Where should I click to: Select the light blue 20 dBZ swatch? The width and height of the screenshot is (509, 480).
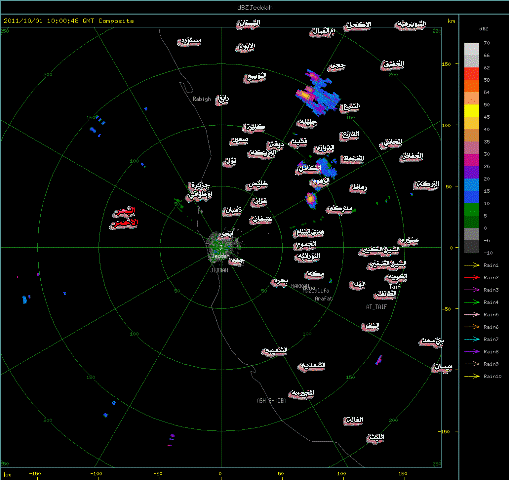coord(471,185)
